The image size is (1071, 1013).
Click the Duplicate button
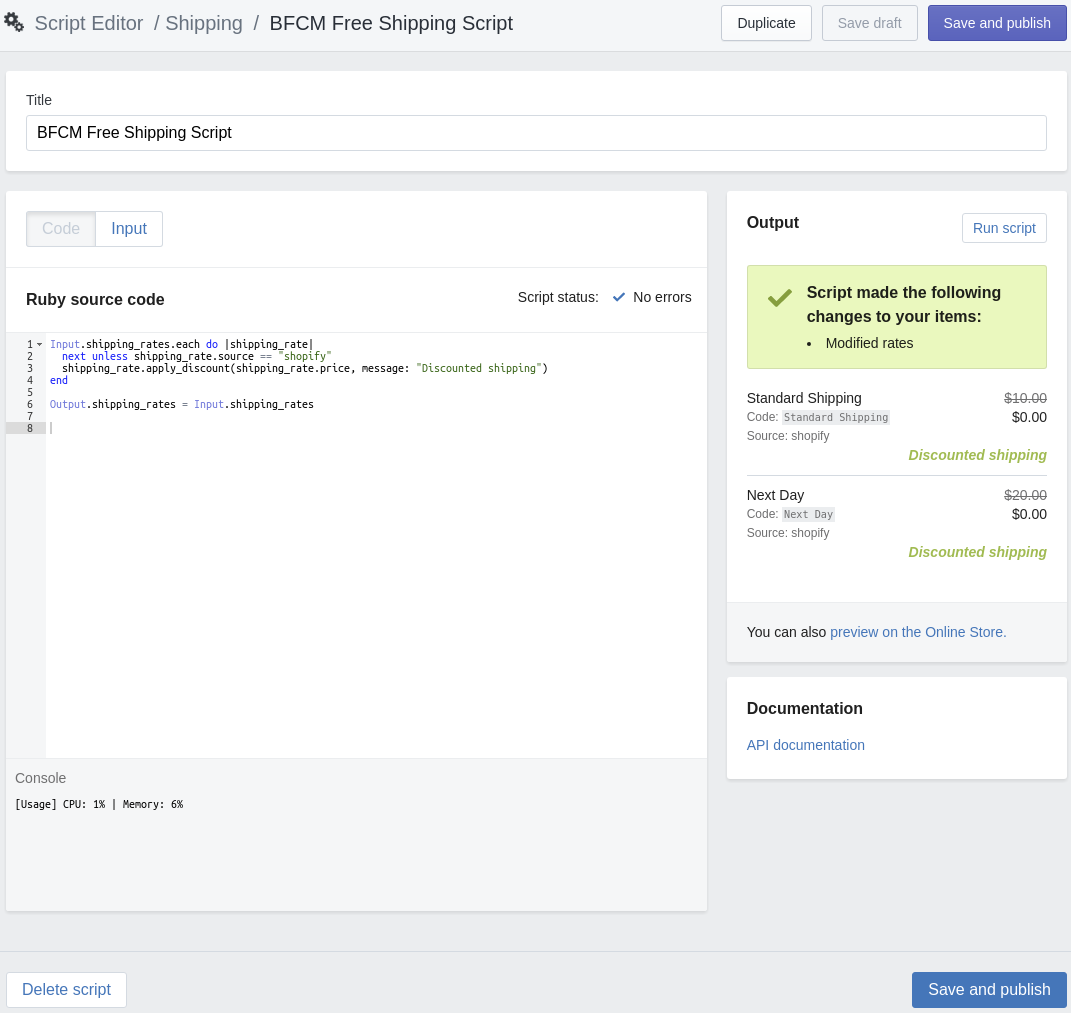766,23
